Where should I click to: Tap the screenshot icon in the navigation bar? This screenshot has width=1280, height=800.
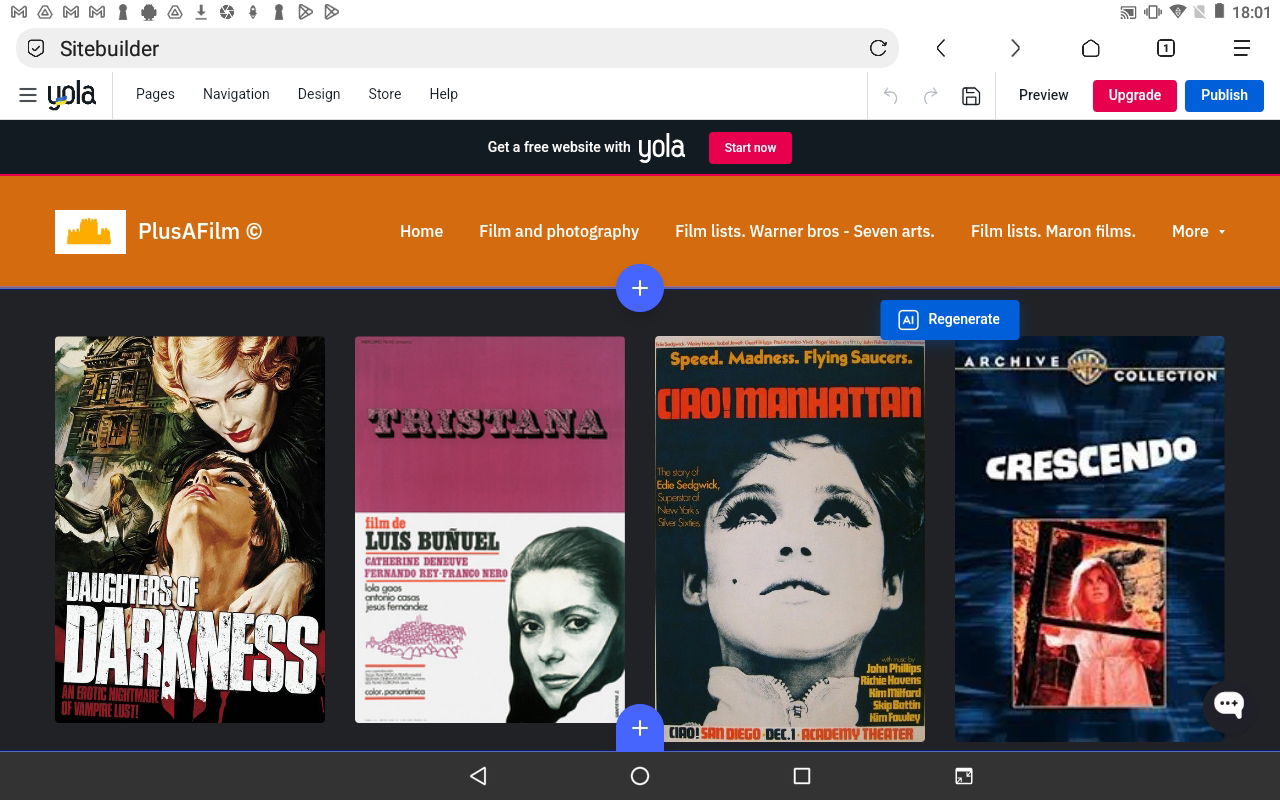(964, 776)
